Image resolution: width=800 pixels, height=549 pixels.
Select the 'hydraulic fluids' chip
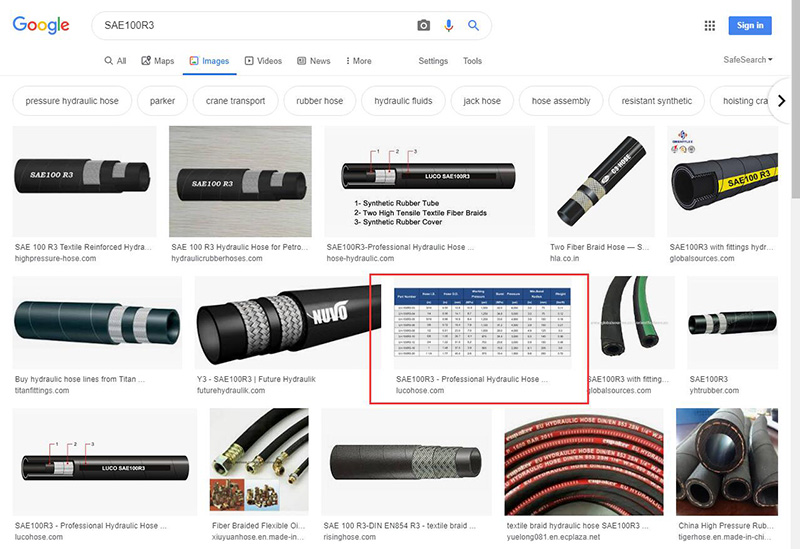tap(403, 101)
